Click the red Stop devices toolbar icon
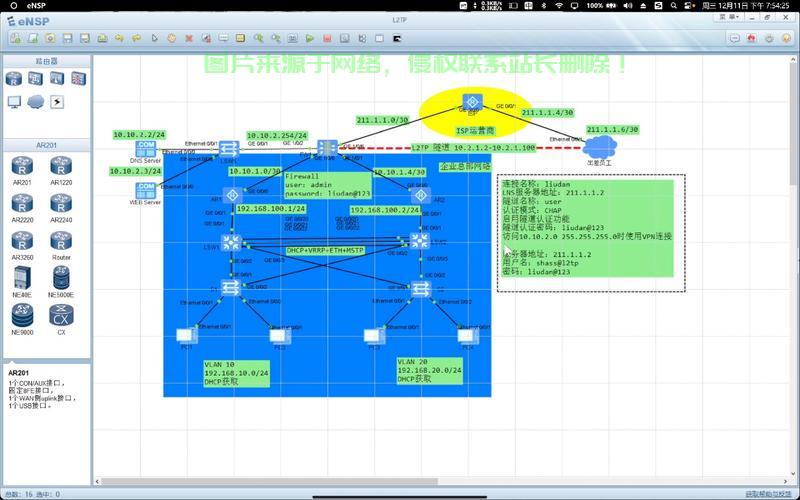The image size is (800, 500). (x=327, y=38)
